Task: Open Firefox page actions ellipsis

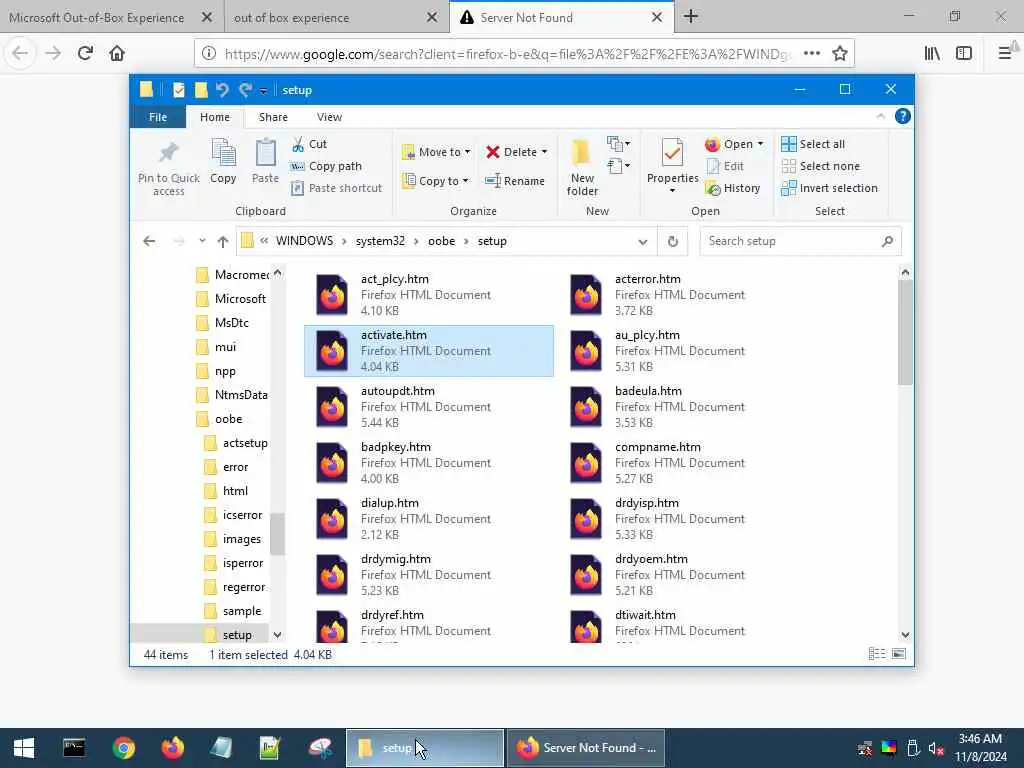Action: [x=812, y=53]
